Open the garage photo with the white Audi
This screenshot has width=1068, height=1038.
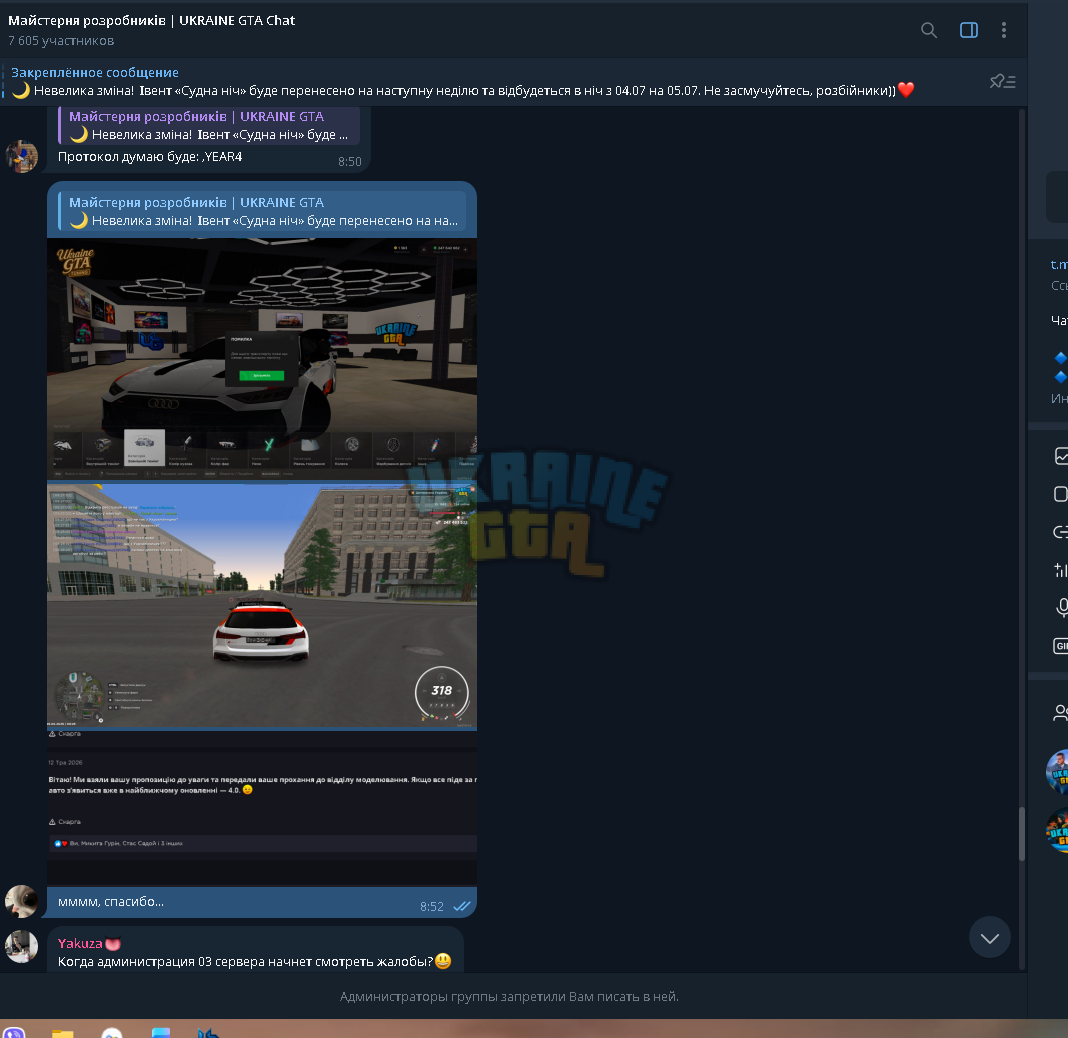pyautogui.click(x=262, y=359)
